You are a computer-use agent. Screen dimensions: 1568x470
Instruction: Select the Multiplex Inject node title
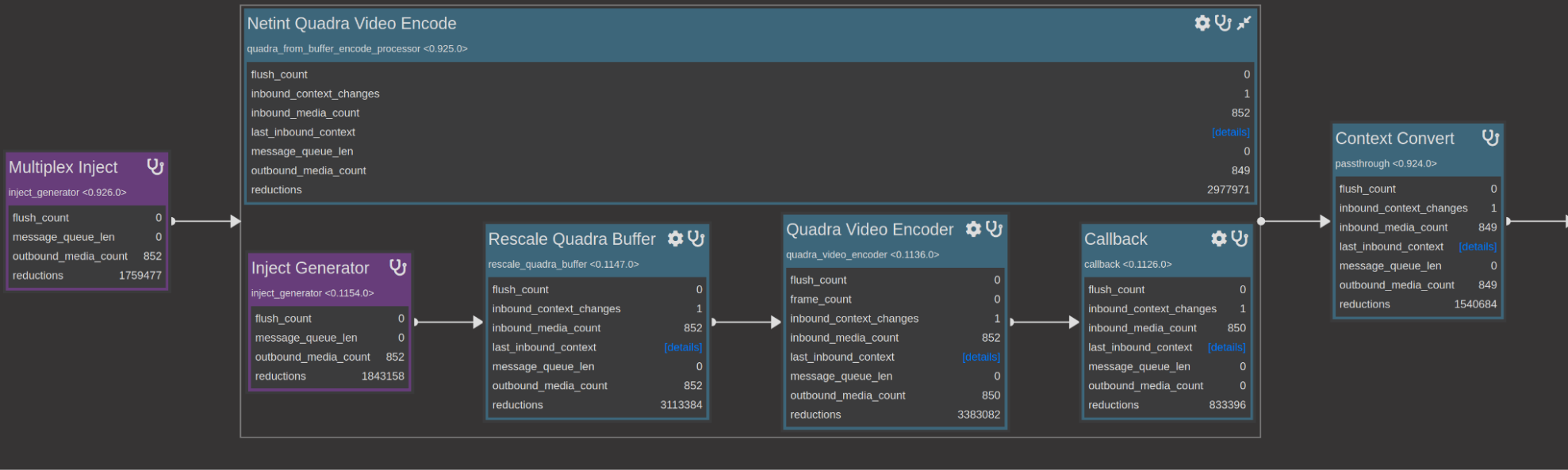click(x=63, y=167)
